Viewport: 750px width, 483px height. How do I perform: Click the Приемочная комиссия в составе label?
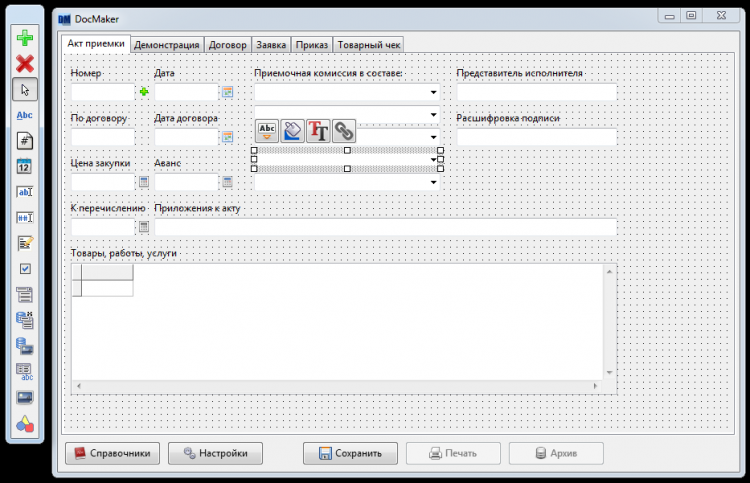coord(328,73)
